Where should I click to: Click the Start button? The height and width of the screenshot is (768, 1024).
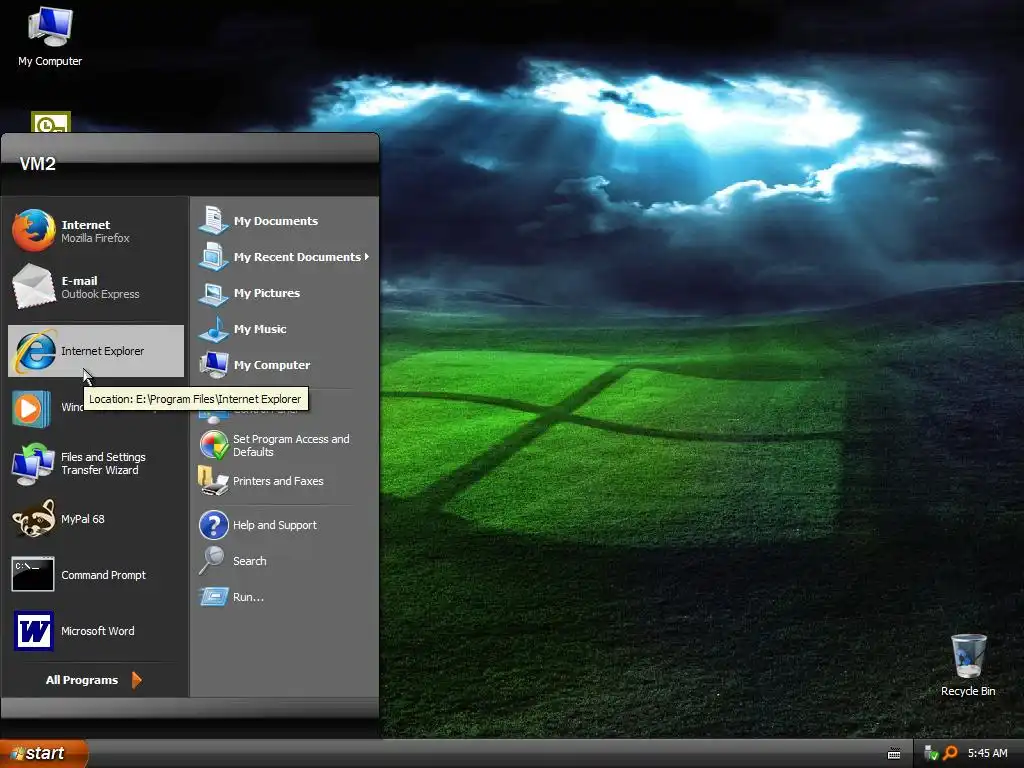(x=44, y=754)
